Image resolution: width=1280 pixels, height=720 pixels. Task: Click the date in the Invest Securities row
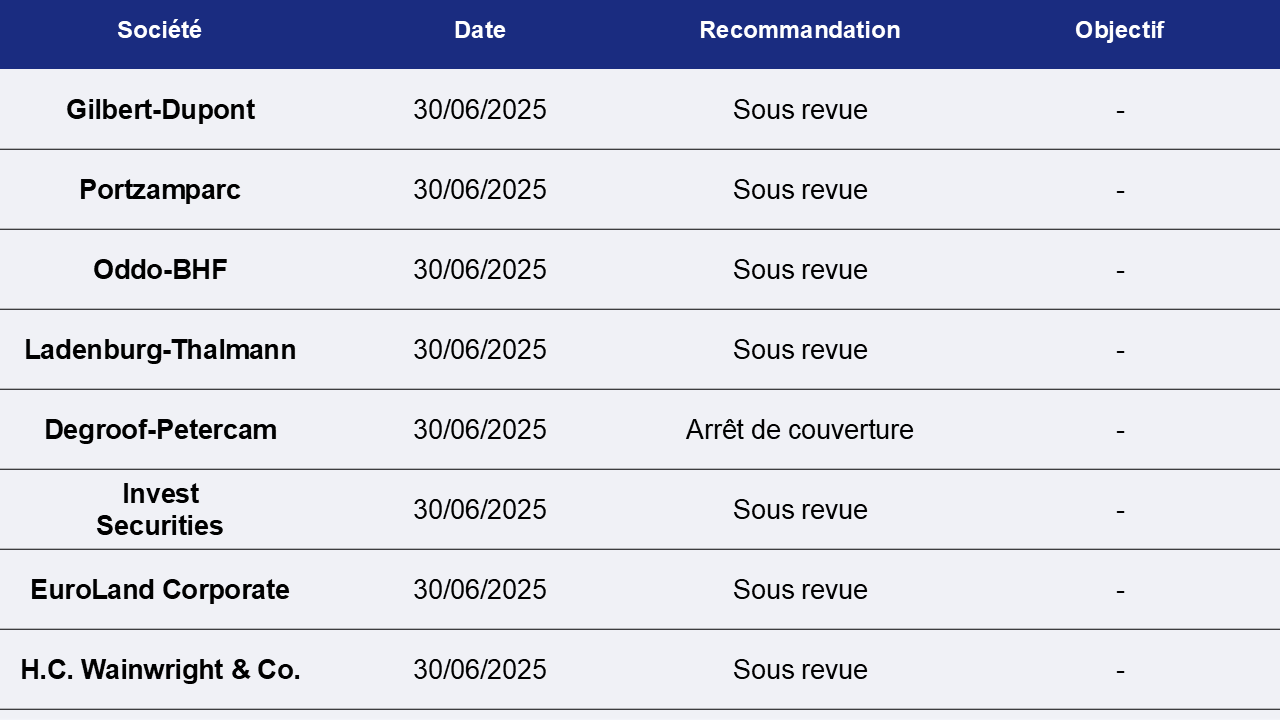pos(480,510)
